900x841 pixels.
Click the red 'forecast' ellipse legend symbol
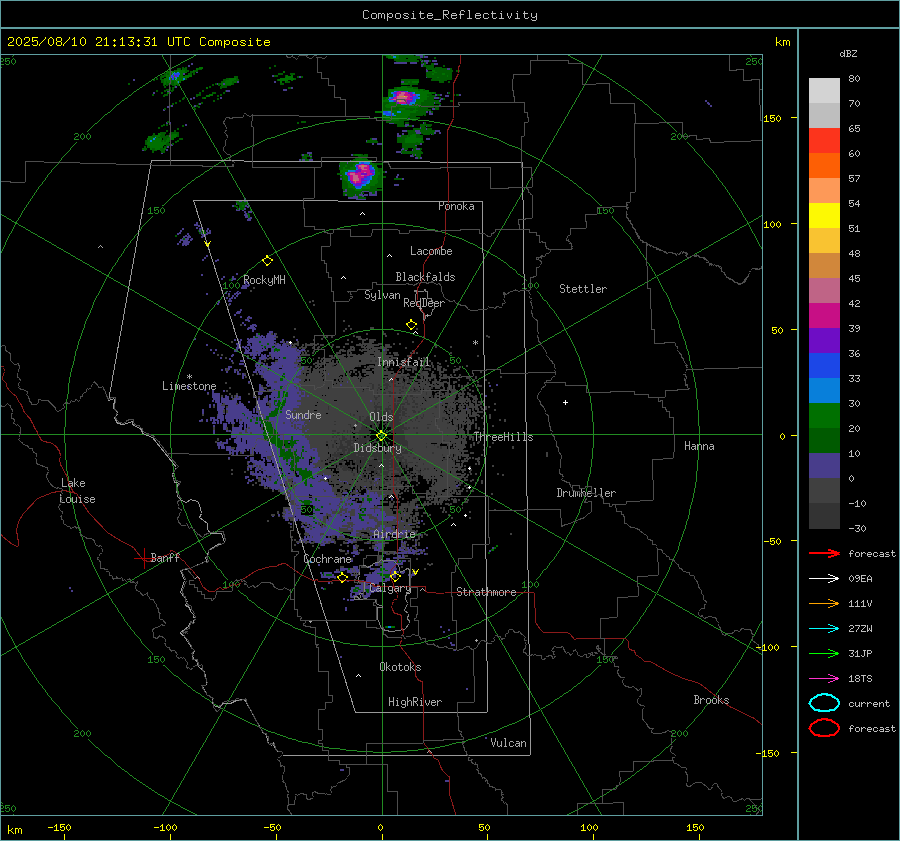(824, 728)
